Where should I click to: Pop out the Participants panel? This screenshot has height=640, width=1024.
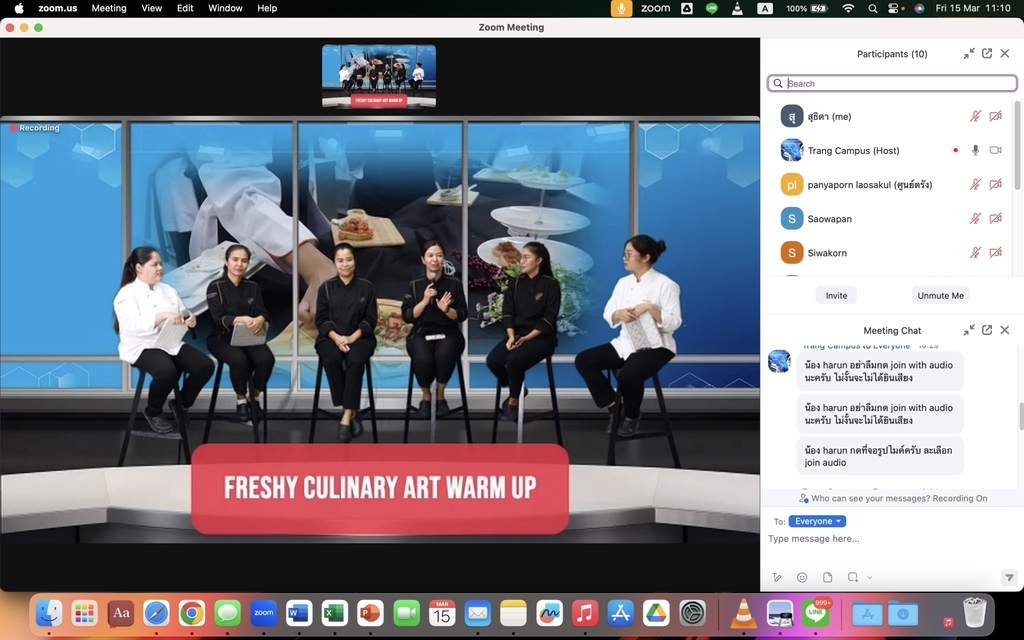[987, 54]
